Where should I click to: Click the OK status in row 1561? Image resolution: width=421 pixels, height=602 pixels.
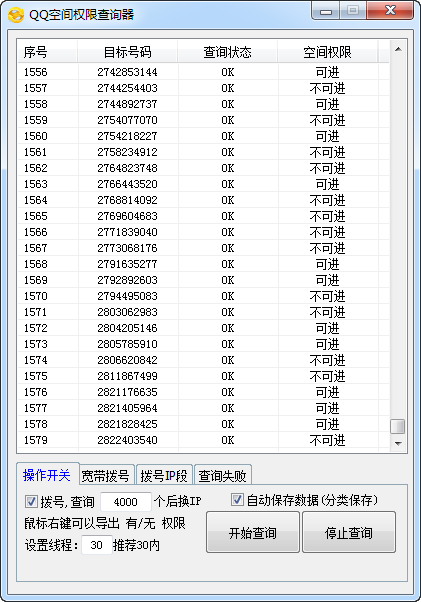(x=228, y=152)
